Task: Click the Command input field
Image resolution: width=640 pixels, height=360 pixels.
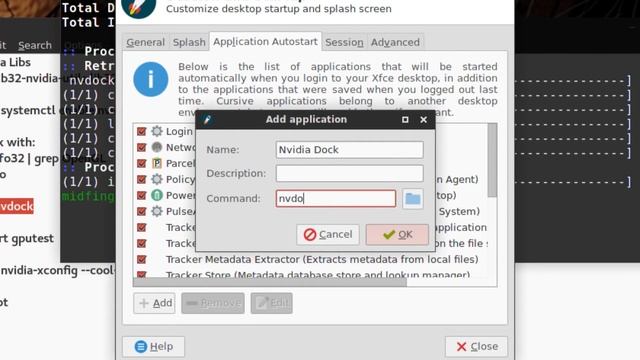Action: pyautogui.click(x=336, y=199)
